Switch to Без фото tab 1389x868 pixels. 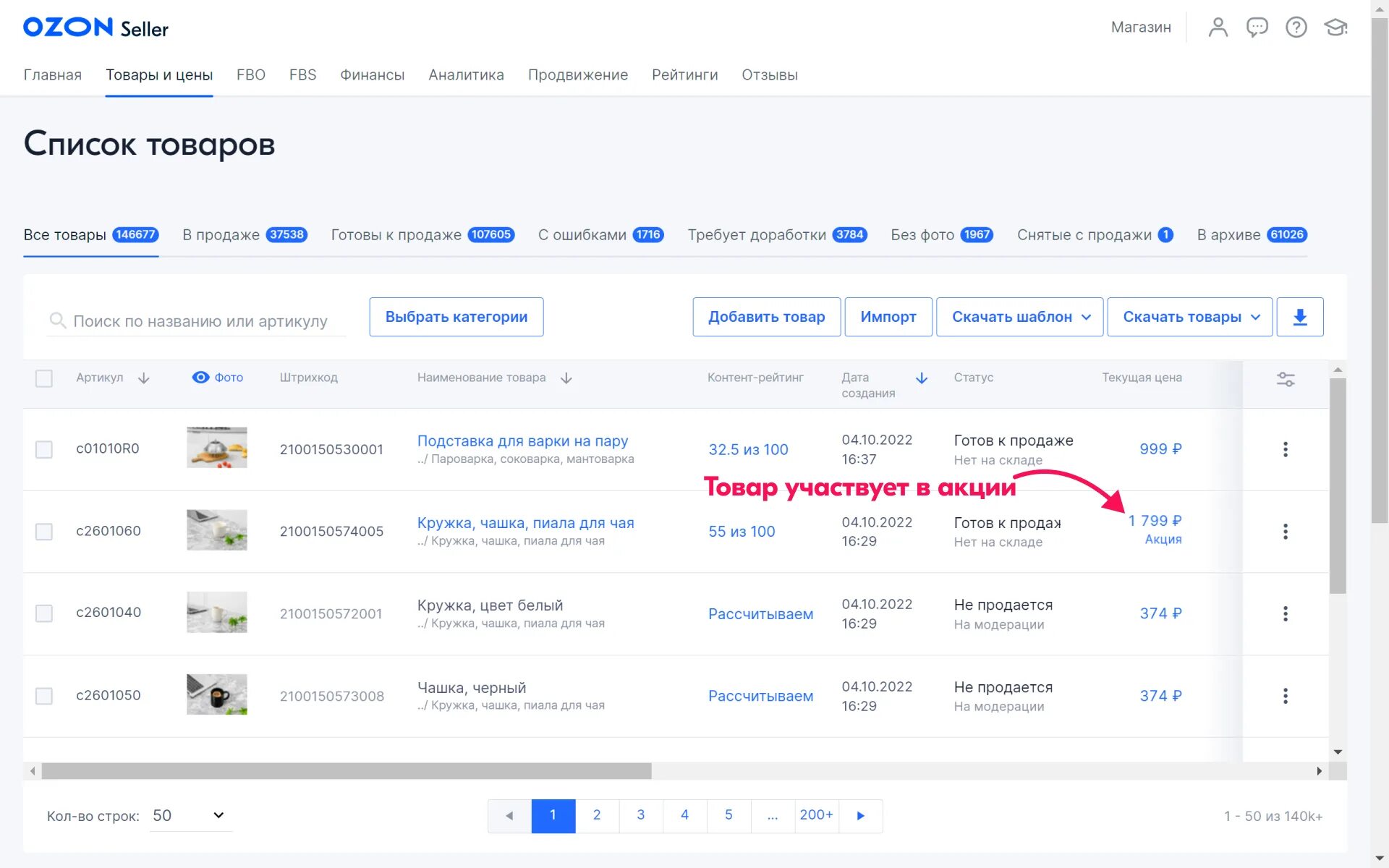(942, 235)
